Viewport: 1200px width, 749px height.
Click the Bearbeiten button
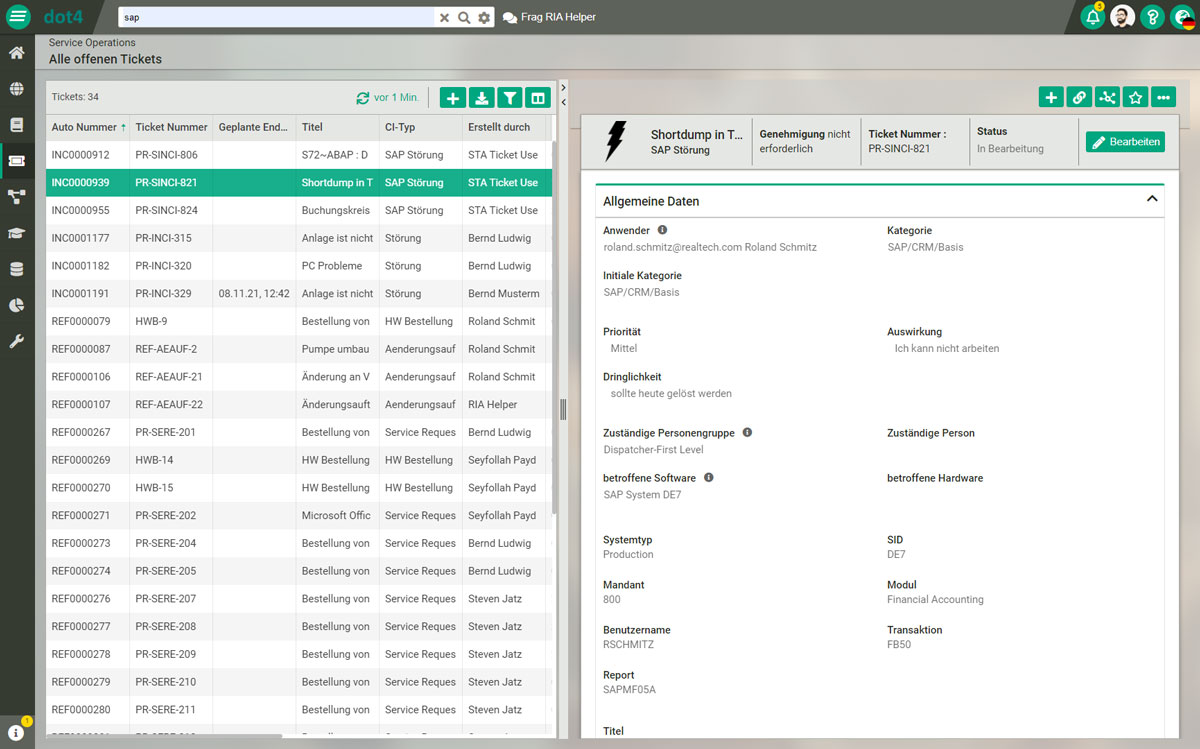(x=1124, y=141)
